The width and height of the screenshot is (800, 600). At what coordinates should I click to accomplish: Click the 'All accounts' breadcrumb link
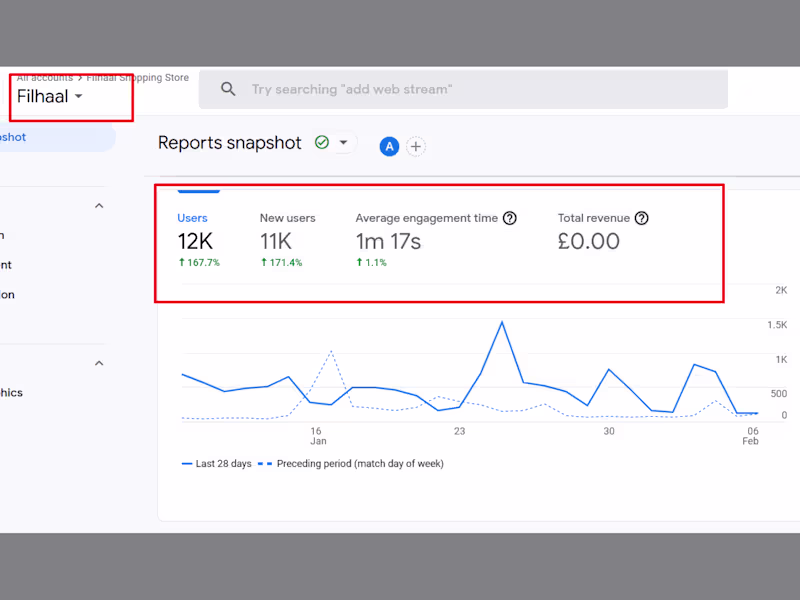click(44, 77)
